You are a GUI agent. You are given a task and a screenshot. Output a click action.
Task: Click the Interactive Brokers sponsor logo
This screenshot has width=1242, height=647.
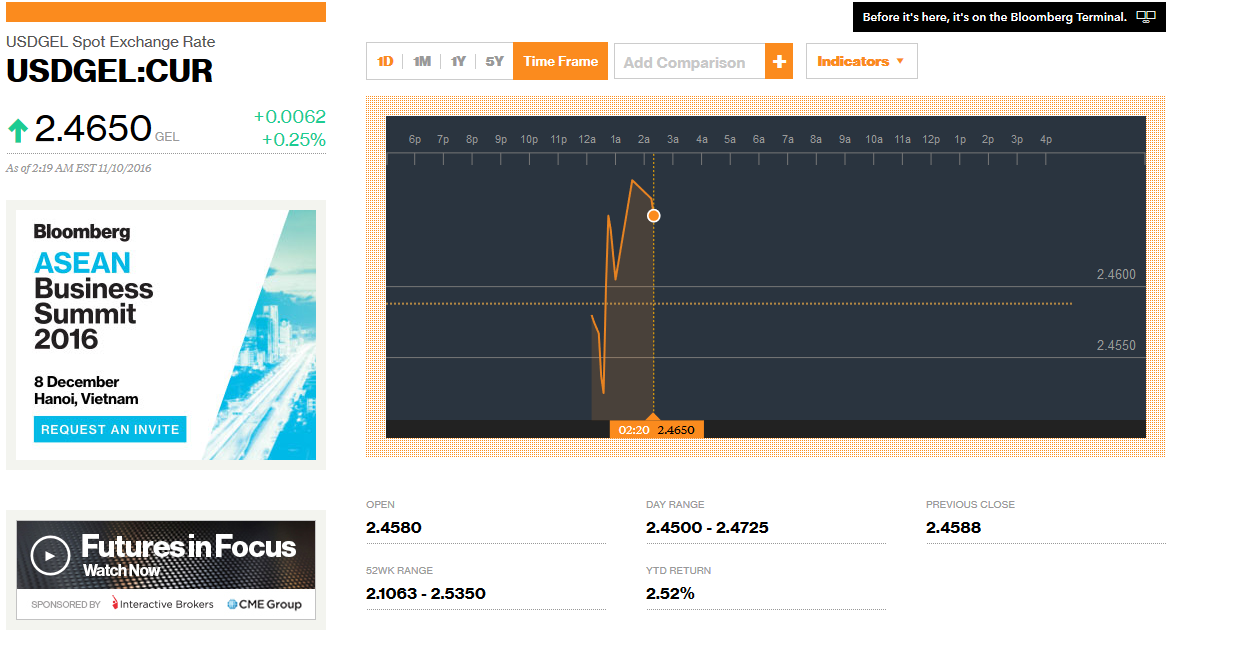162,604
